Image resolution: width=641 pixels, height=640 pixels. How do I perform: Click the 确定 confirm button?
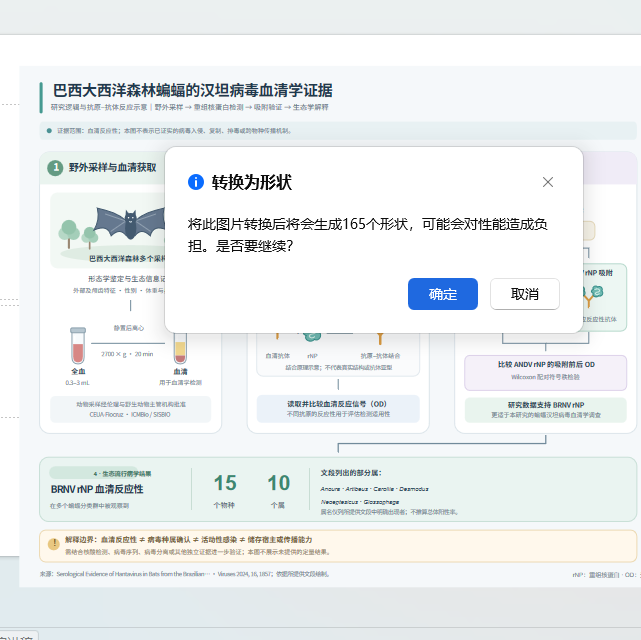tap(443, 294)
